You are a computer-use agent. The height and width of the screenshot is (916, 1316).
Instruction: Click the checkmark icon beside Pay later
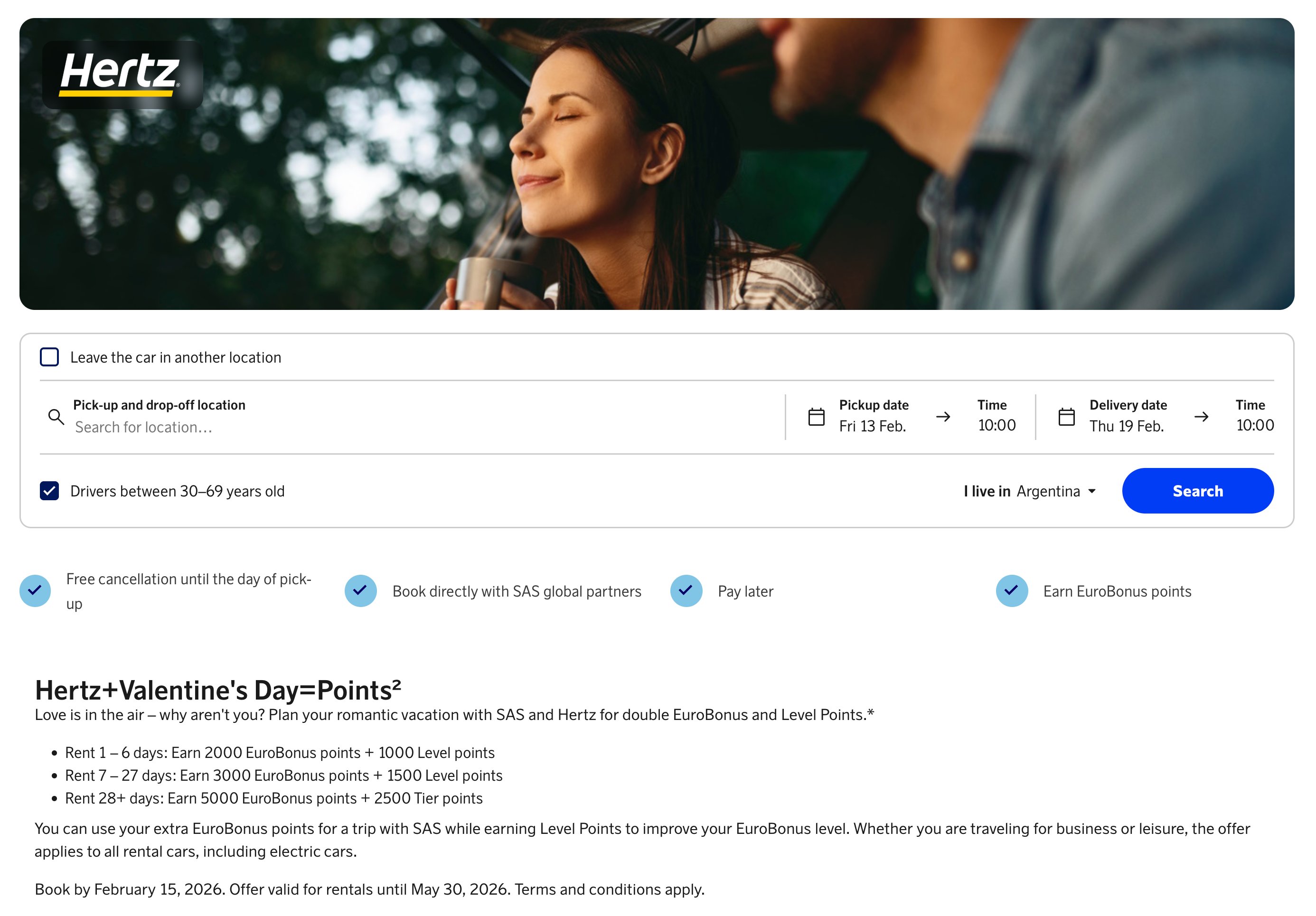pos(686,590)
